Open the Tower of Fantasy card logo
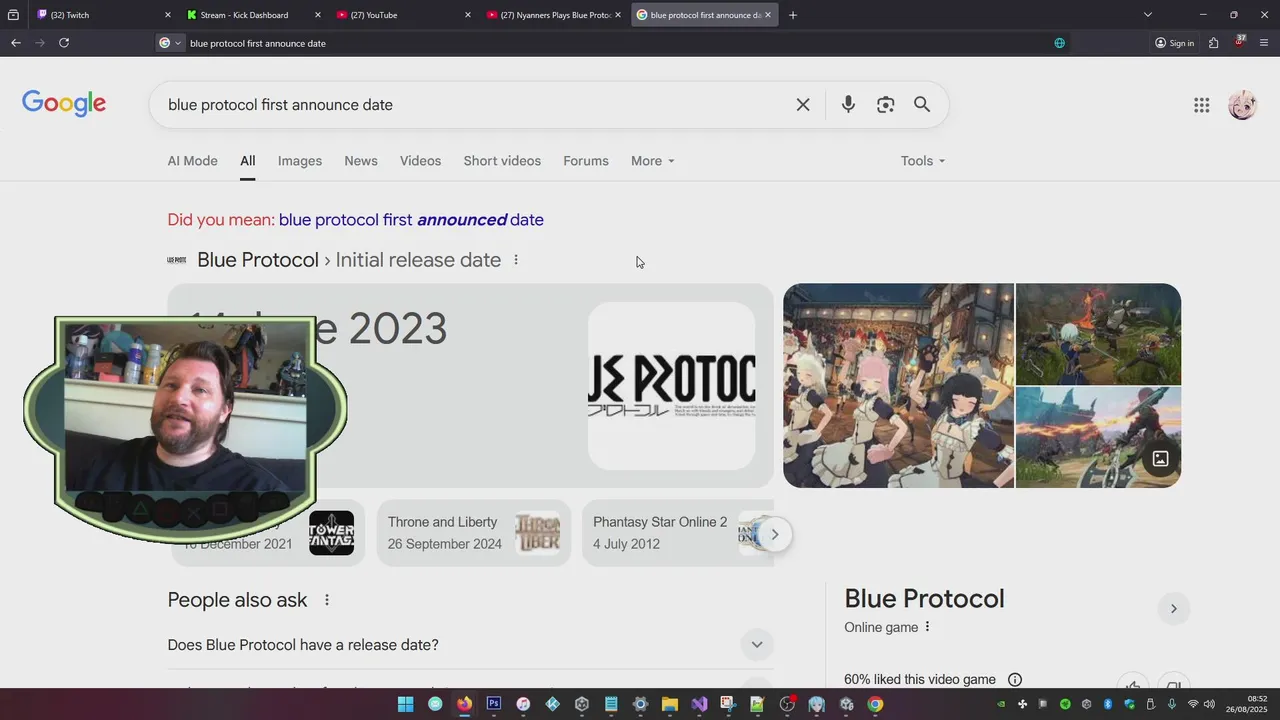This screenshot has width=1280, height=720. click(331, 533)
